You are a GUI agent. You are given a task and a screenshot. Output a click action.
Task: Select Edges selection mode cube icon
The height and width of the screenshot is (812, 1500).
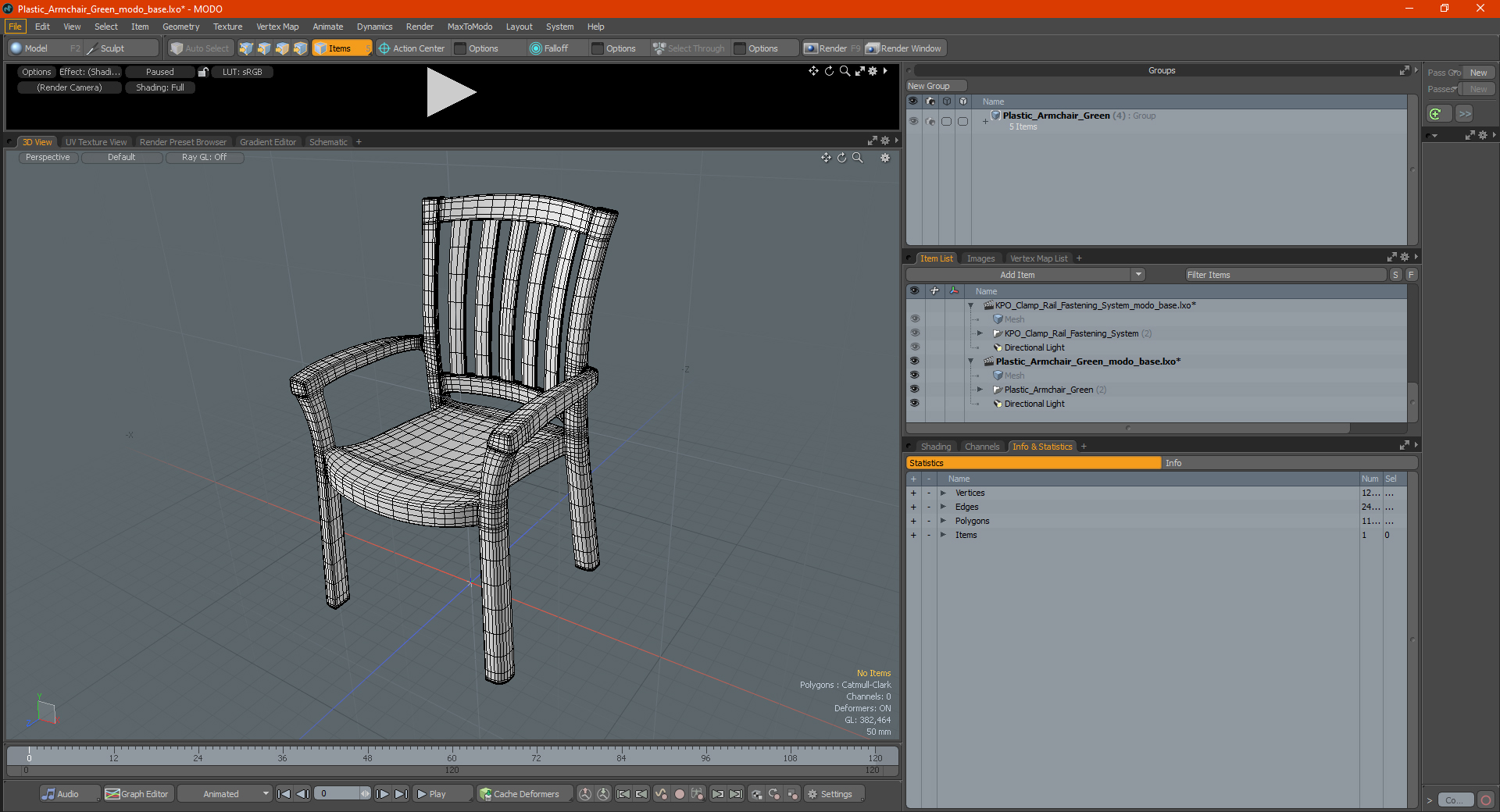[x=264, y=48]
